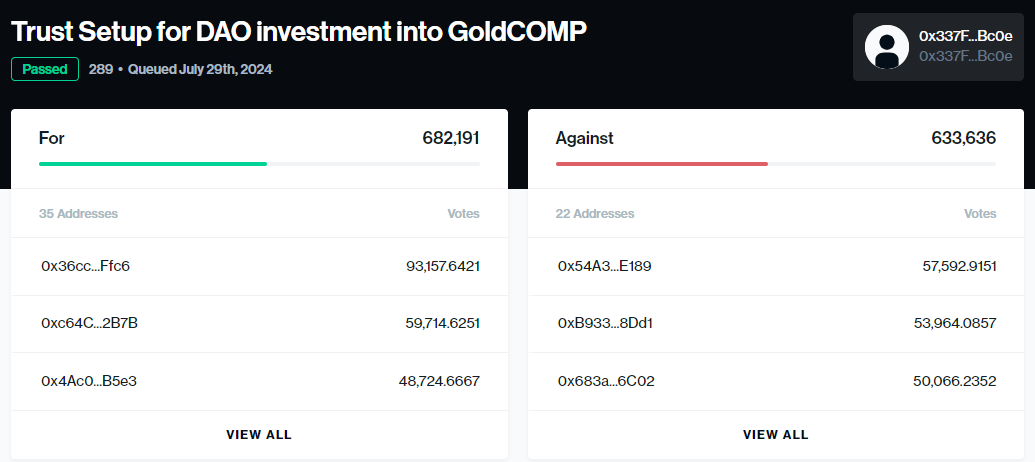Image resolution: width=1035 pixels, height=462 pixels.
Task: Click the Passed status badge
Action: click(45, 69)
